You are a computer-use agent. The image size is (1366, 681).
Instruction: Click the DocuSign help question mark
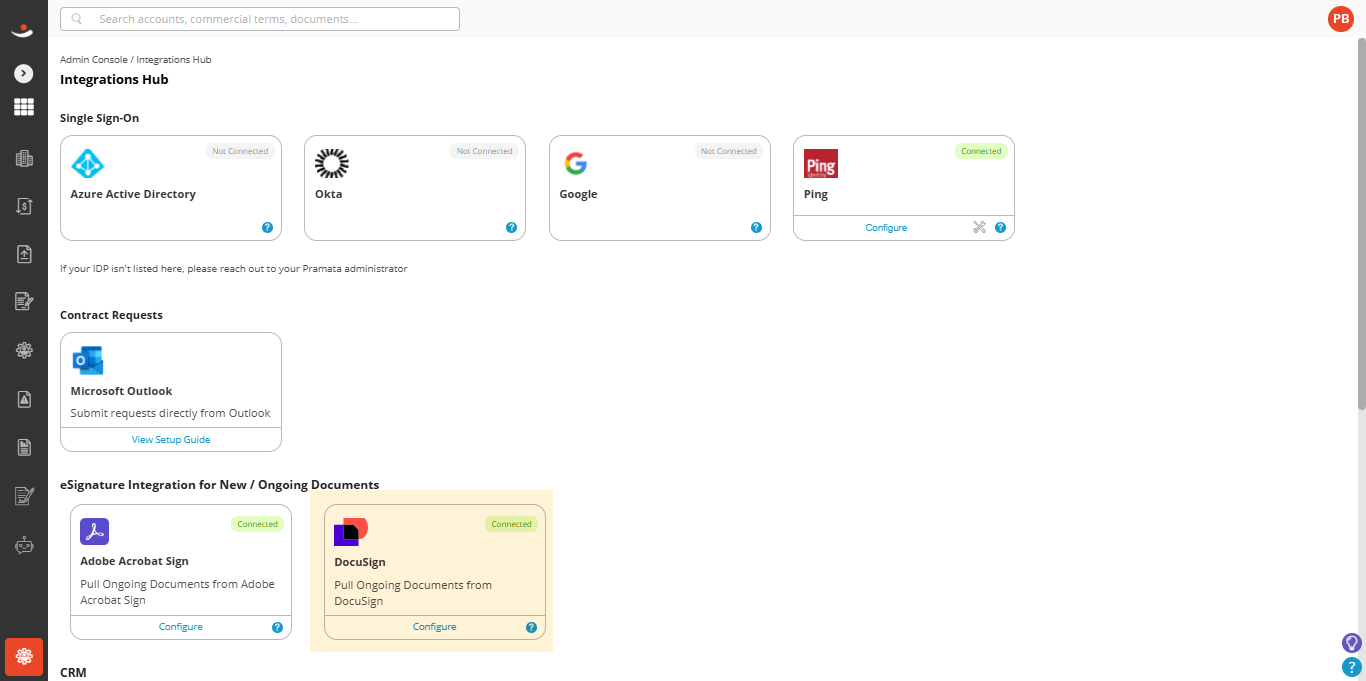click(531, 627)
